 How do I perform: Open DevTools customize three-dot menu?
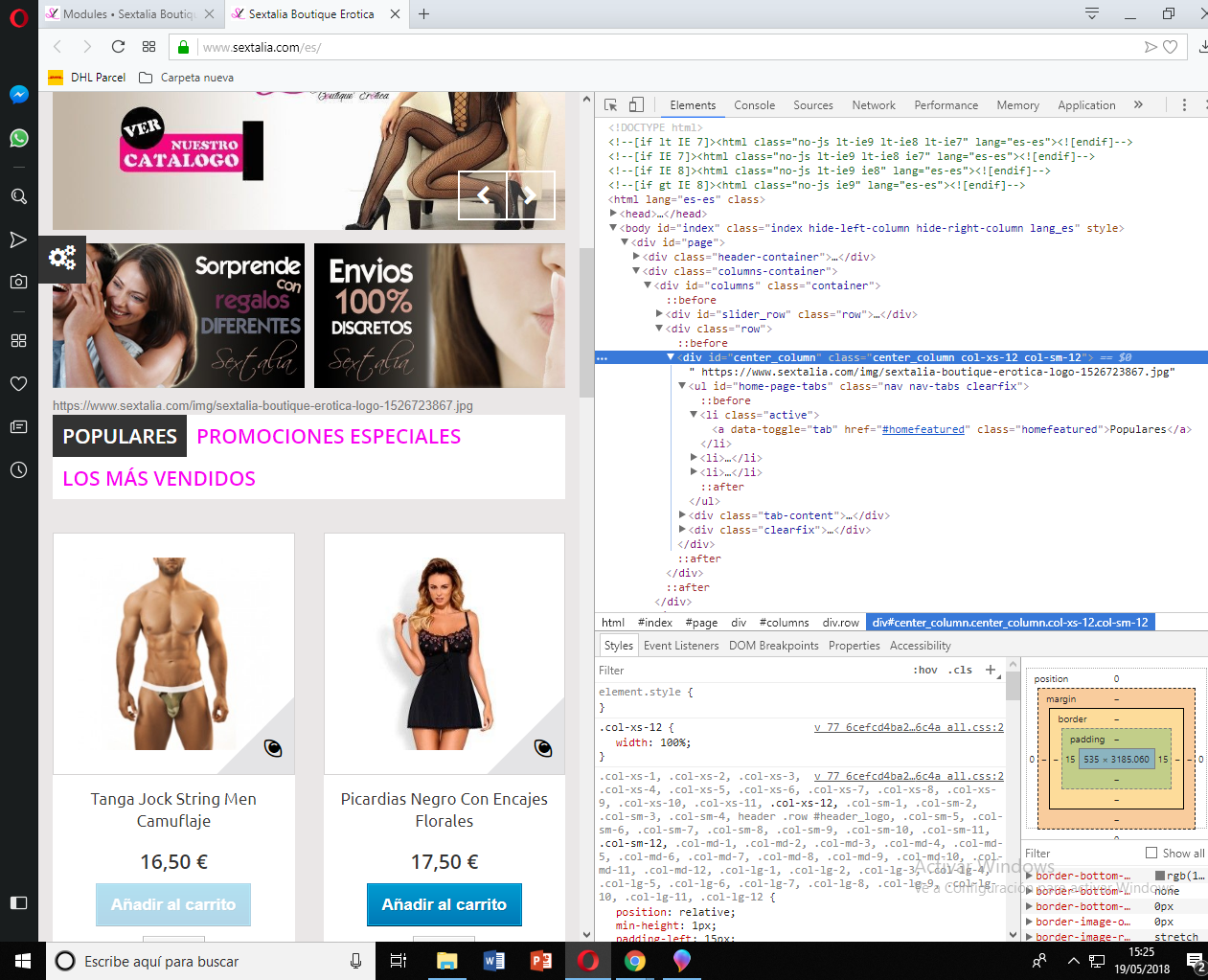click(x=1184, y=105)
